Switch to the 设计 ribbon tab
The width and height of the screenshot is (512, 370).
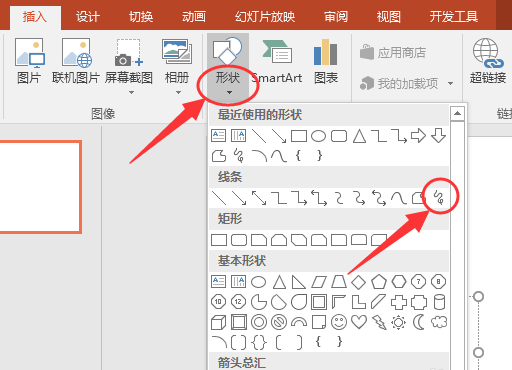[x=88, y=17]
